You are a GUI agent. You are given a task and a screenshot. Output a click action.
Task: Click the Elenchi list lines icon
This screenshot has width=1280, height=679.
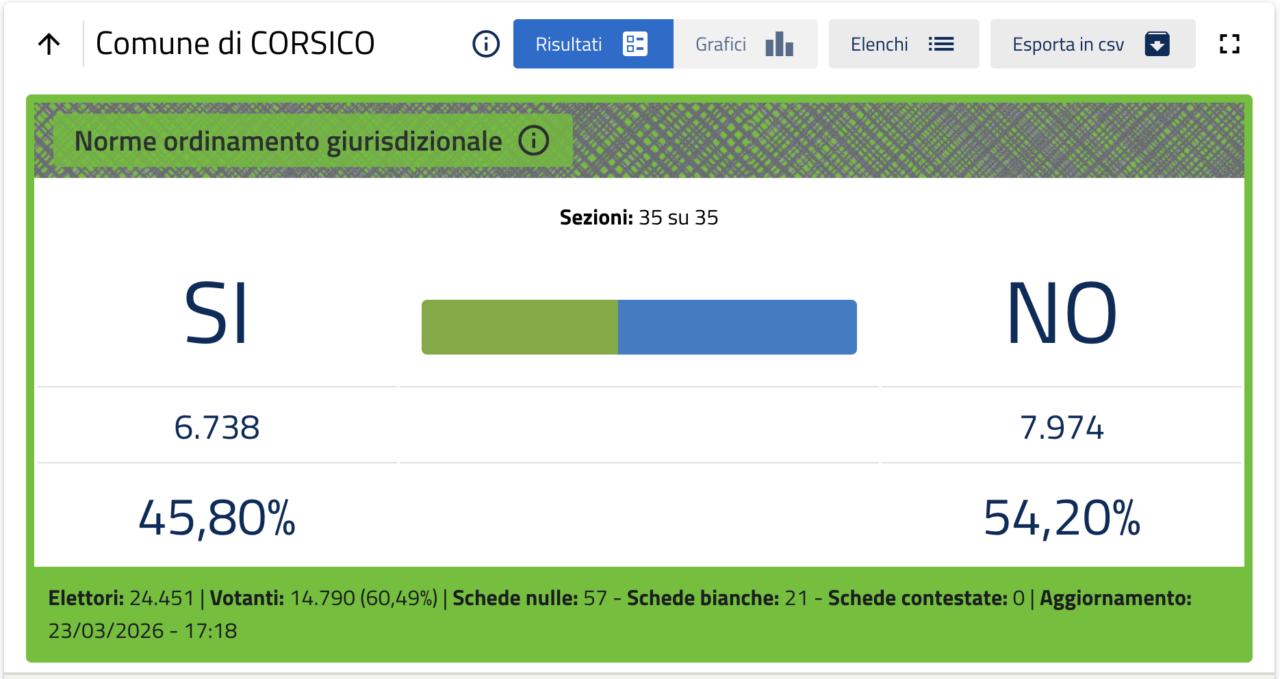coord(941,44)
